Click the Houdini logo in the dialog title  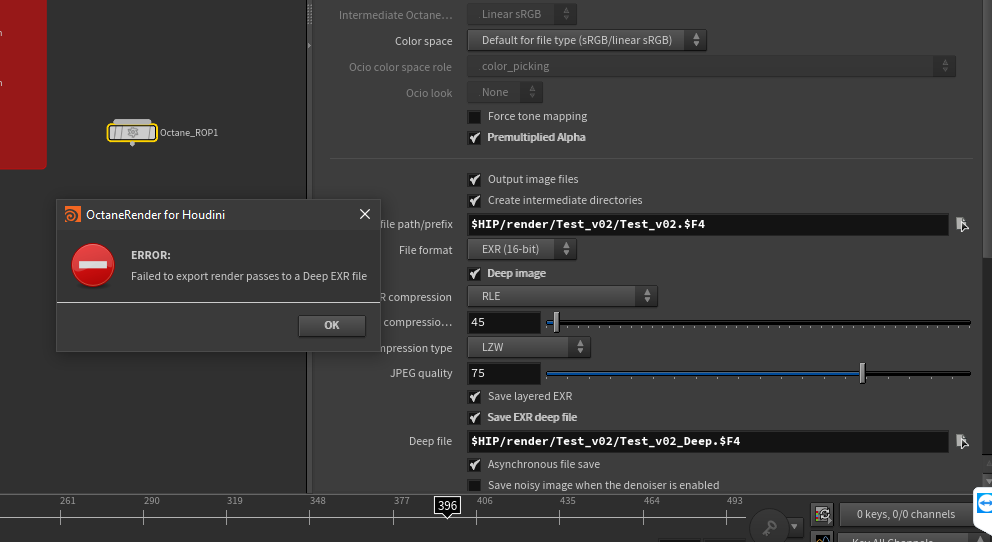pyautogui.click(x=72, y=214)
